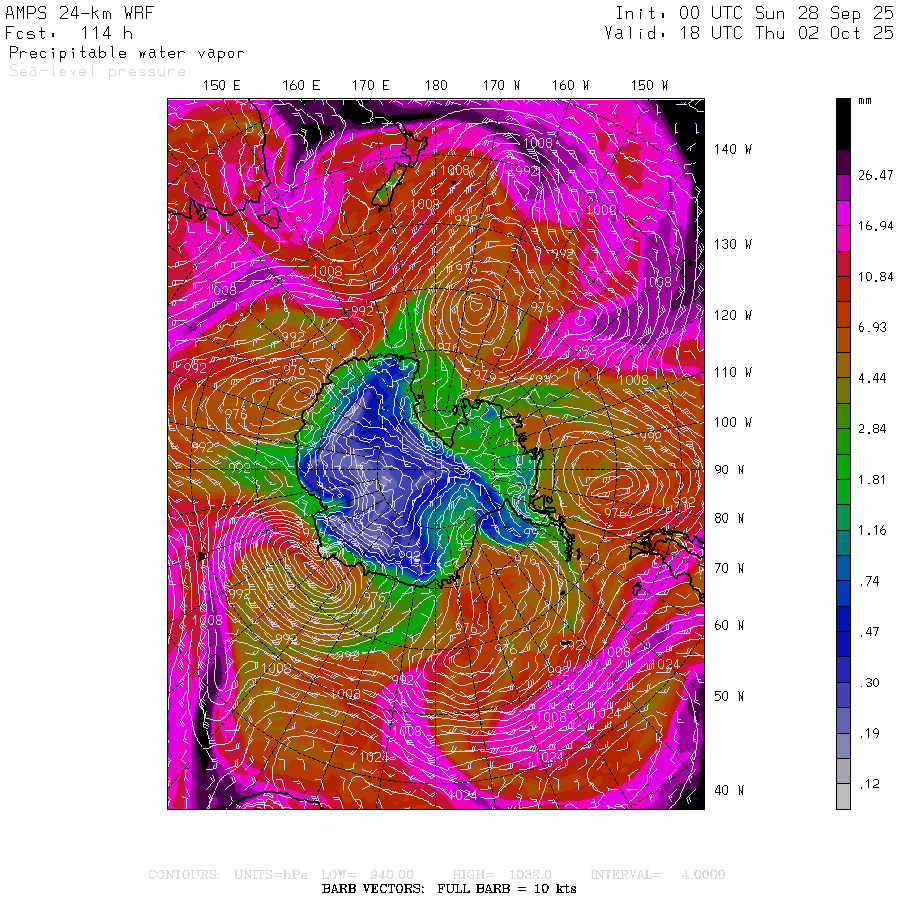Viewport: 900px width, 900px height.
Task: Click the ".30" color scale value
Action: 870,683
